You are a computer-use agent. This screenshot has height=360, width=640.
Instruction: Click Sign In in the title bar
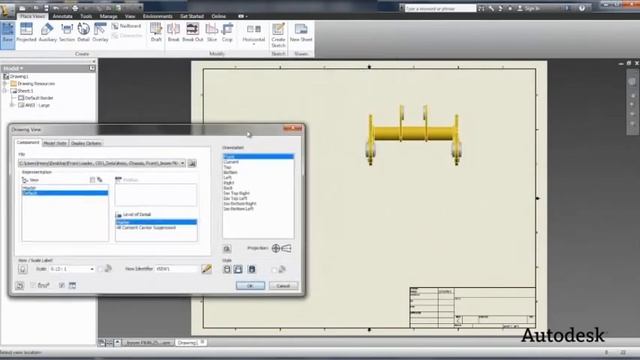[529, 8]
